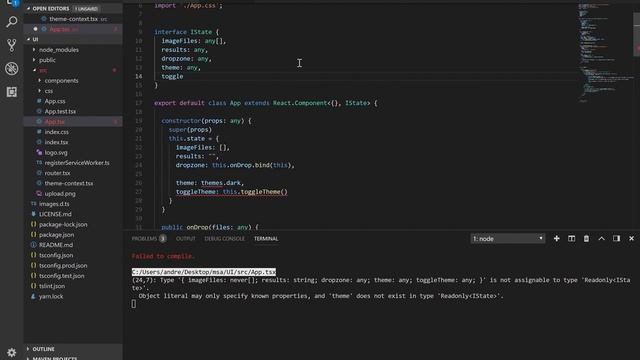Open router.tsx file
Viewport: 640px width, 360px height.
coord(57,173)
